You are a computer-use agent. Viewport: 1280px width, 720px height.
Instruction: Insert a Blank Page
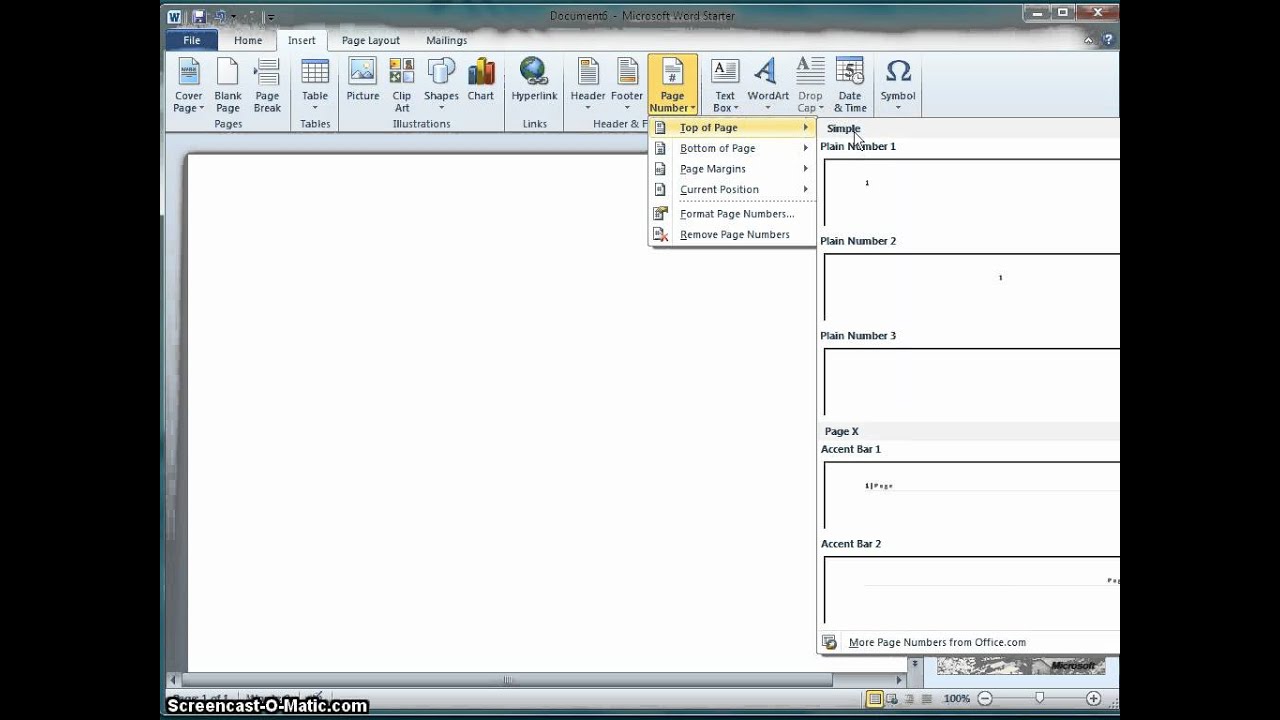[x=228, y=86]
